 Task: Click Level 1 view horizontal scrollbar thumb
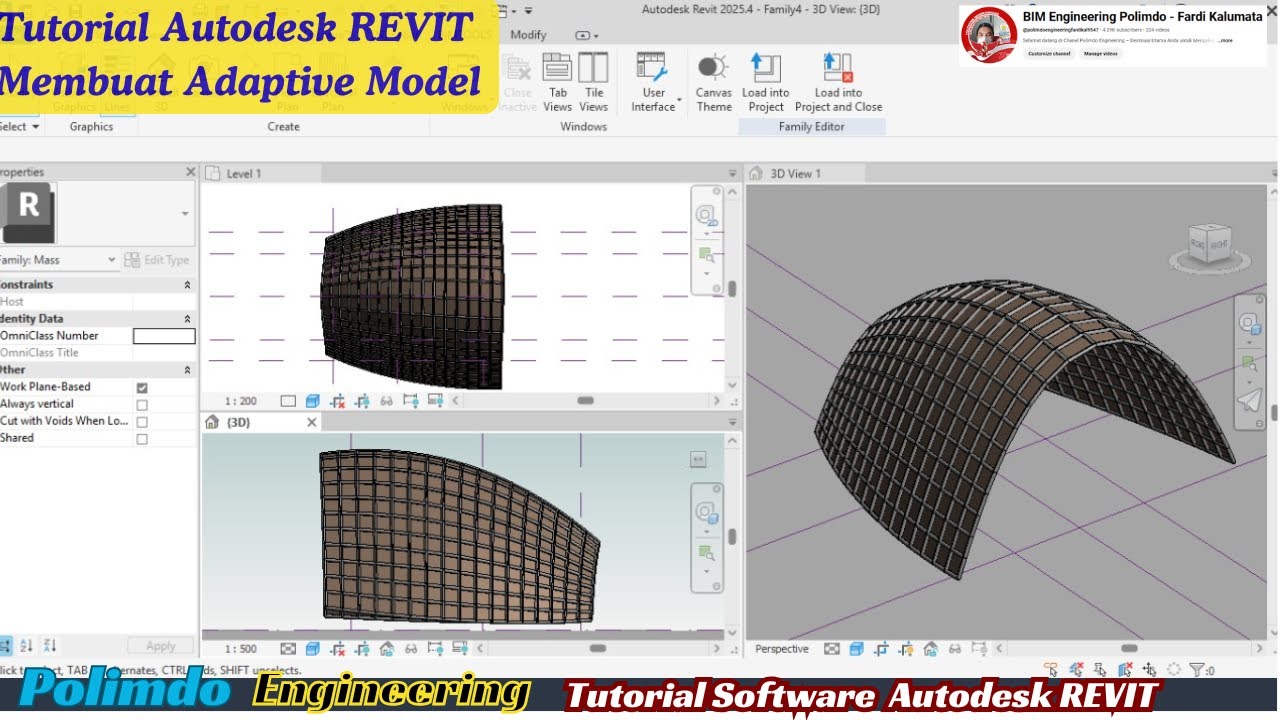[x=586, y=401]
